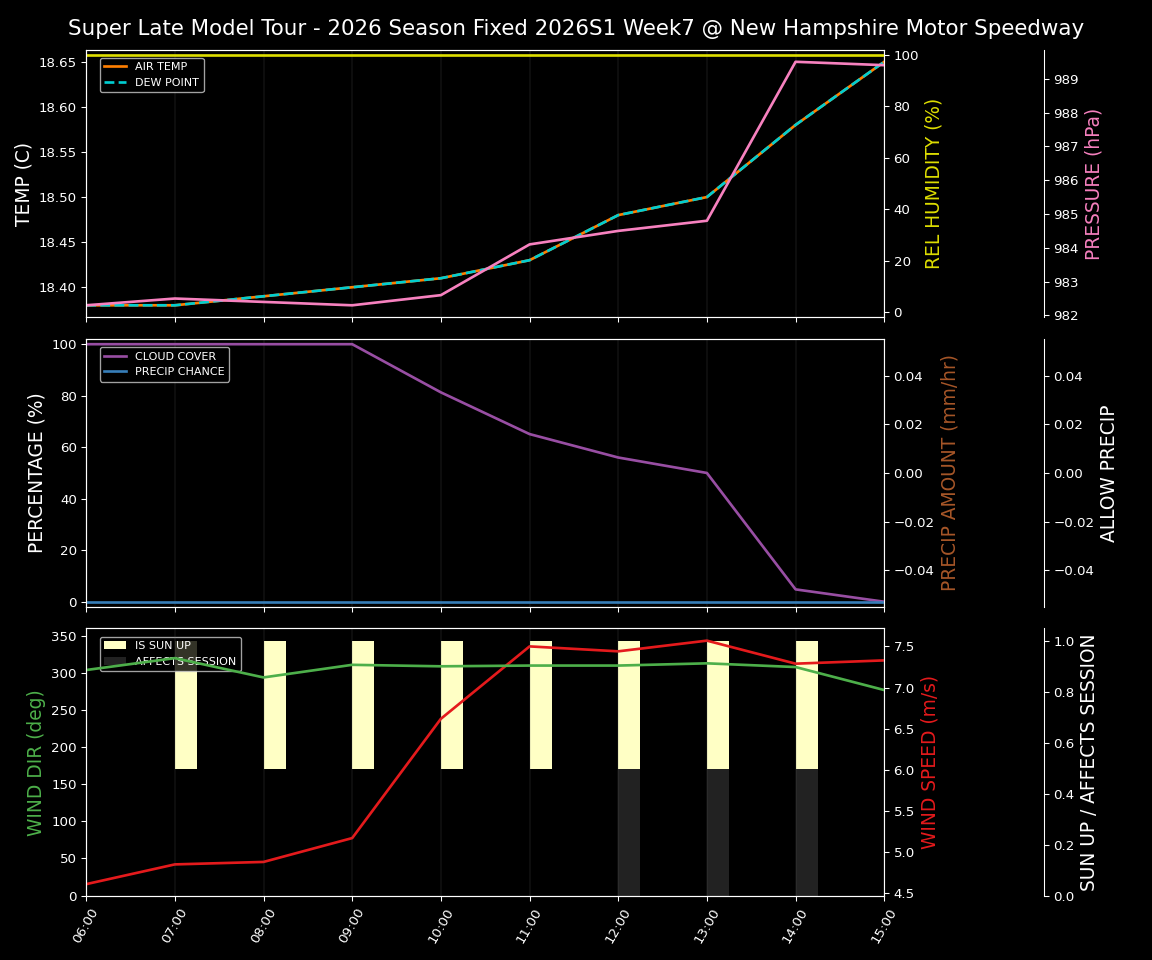Click the CLOUD COVER legend line symbol
This screenshot has width=1152, height=960.
pyautogui.click(x=116, y=356)
